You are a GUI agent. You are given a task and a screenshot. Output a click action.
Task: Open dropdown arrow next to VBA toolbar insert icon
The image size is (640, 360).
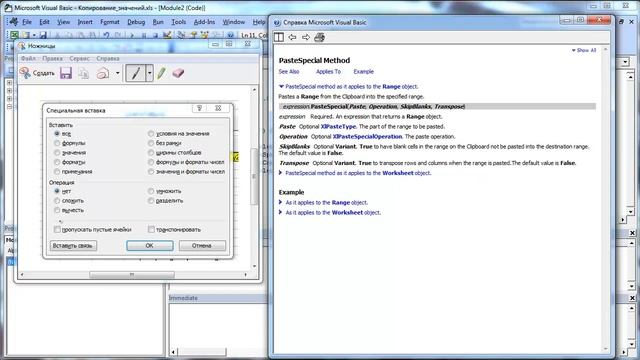[x=34, y=35]
